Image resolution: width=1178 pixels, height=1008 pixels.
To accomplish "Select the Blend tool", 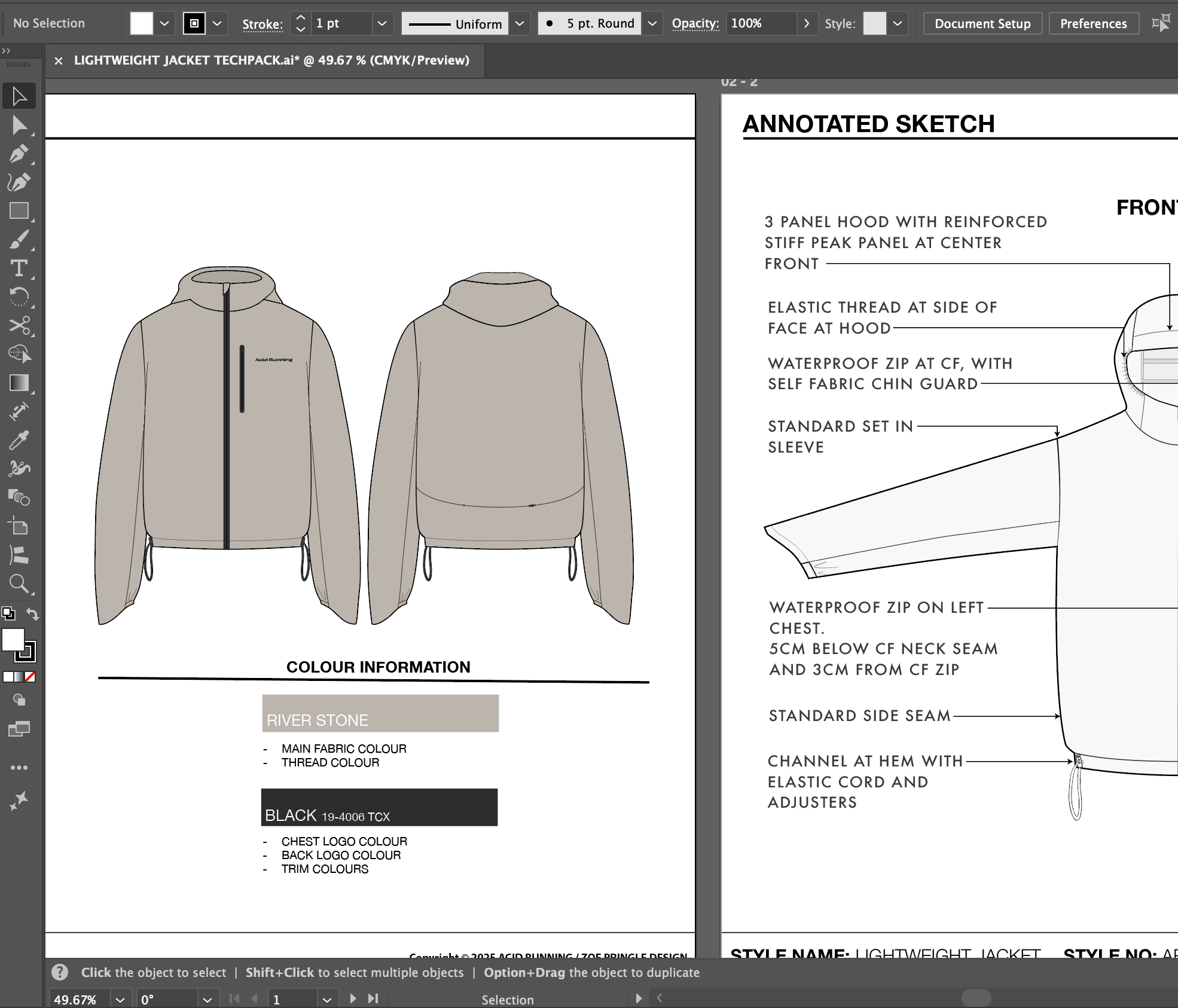I will [19, 497].
